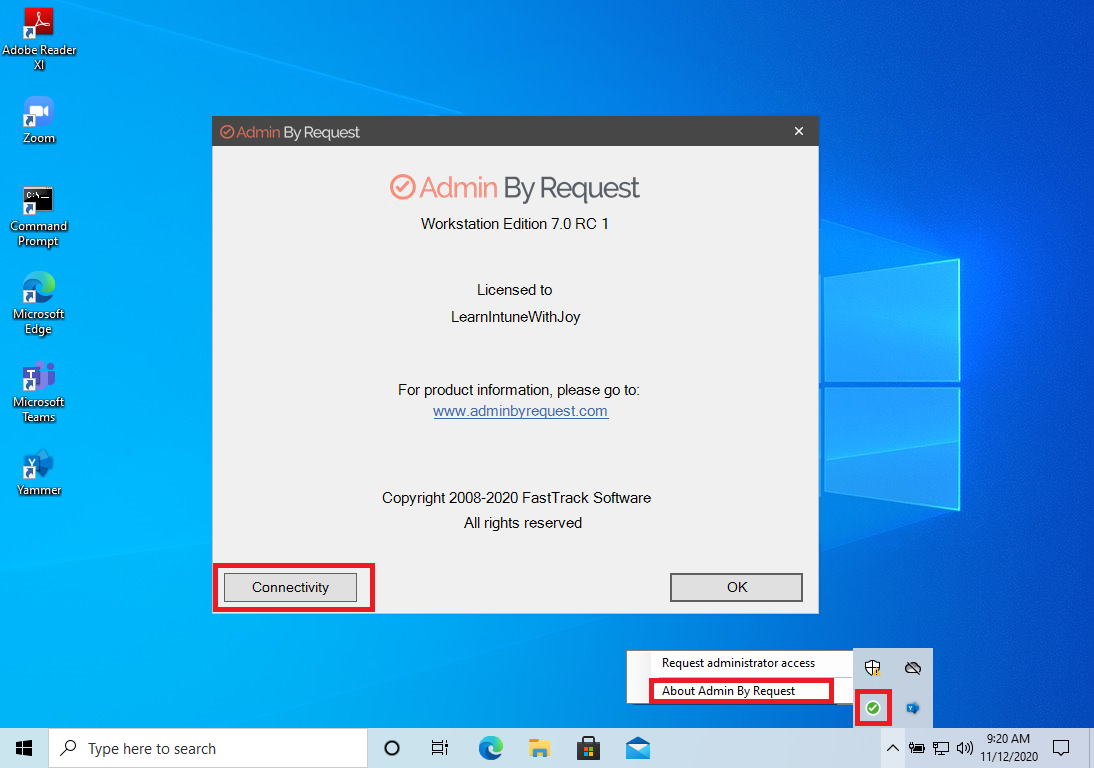
Task: Click the LearnIntuneWithJoy licensee text
Action: [516, 317]
